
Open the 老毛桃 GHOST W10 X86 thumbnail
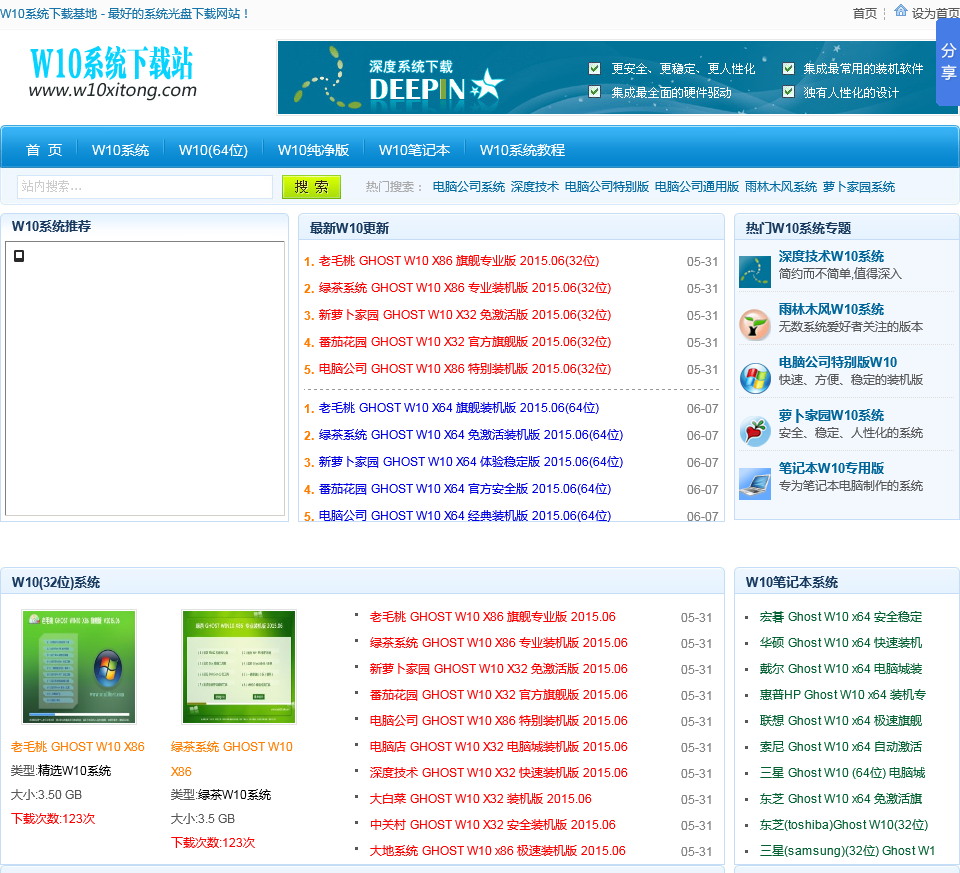[x=78, y=667]
